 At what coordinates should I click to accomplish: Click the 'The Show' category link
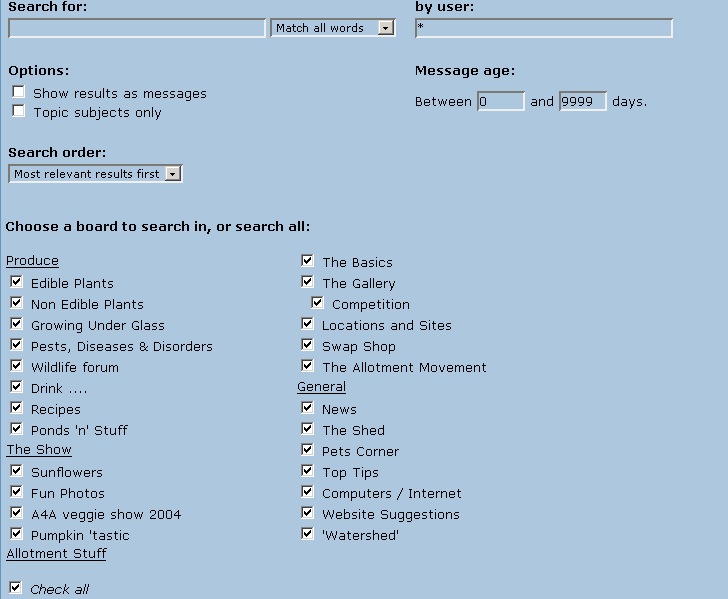pyautogui.click(x=39, y=450)
